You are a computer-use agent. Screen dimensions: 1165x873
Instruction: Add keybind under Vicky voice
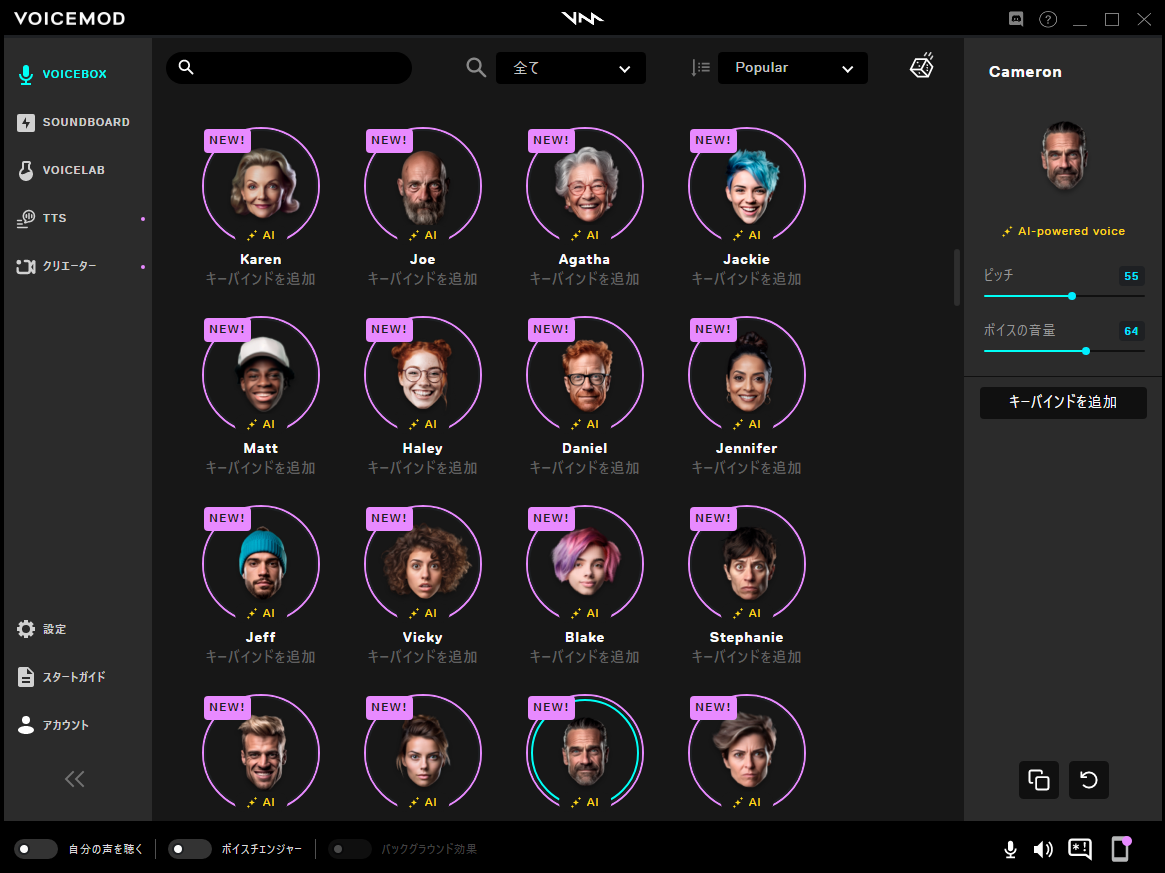(x=423, y=657)
